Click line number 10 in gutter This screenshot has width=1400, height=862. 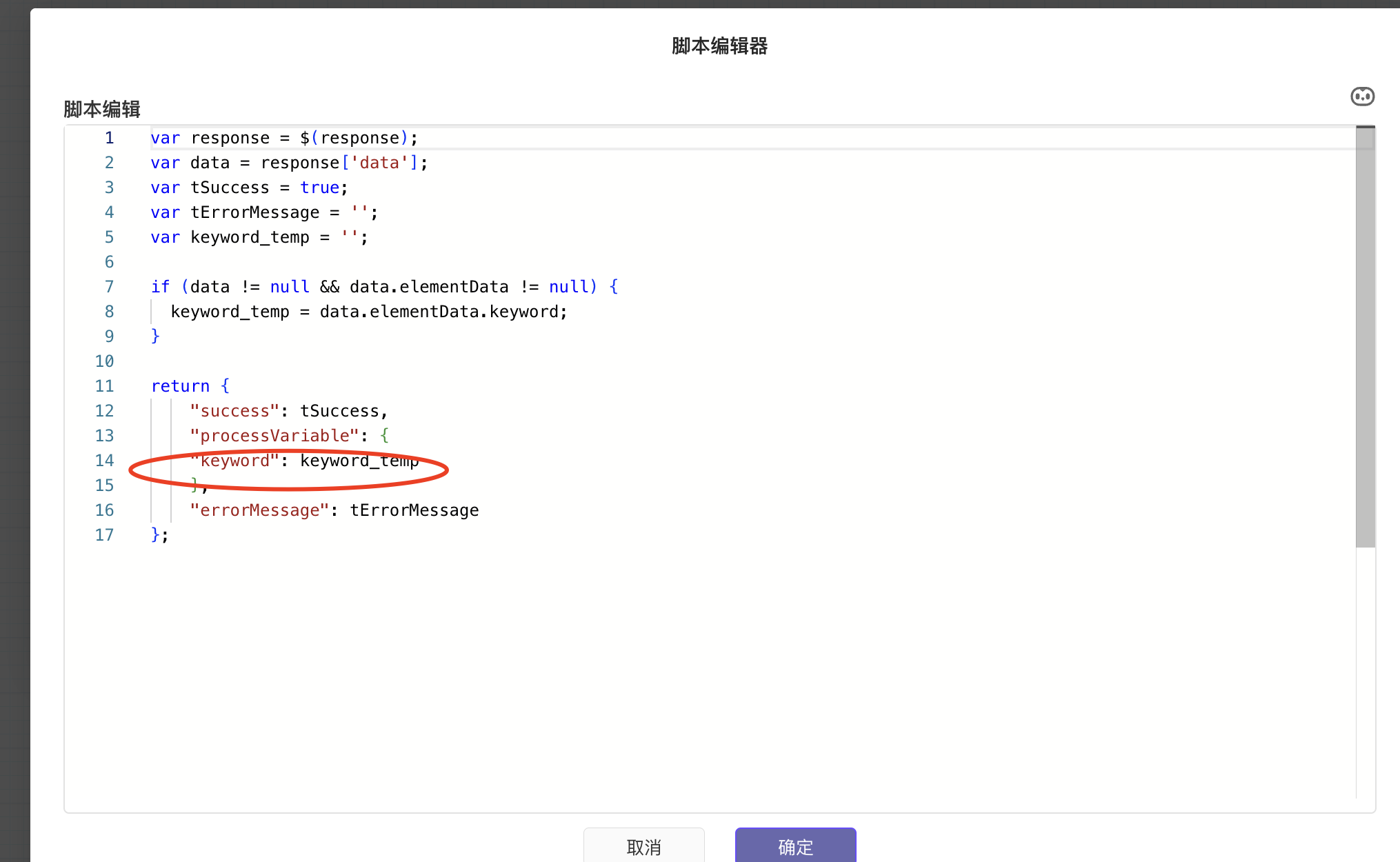104,361
